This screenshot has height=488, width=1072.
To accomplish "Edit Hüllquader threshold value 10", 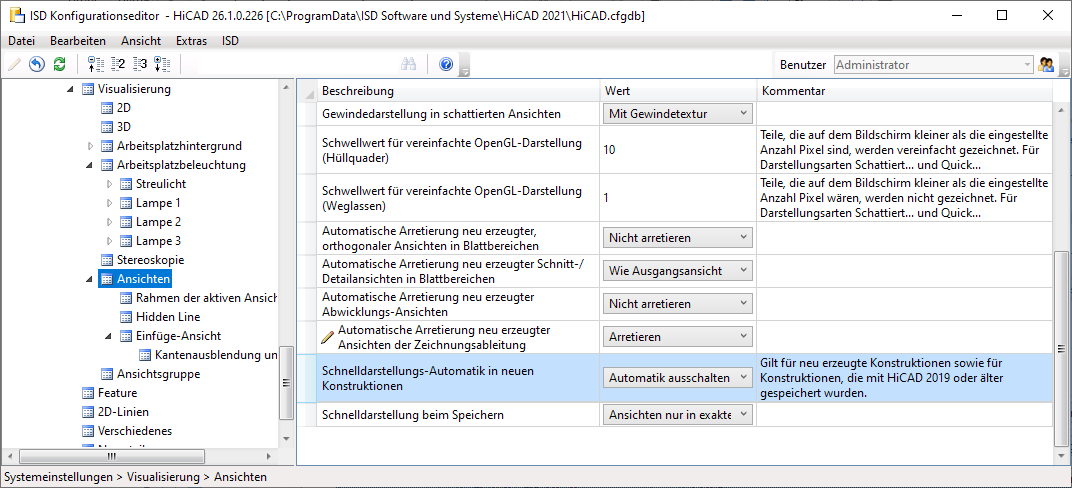I will [678, 150].
